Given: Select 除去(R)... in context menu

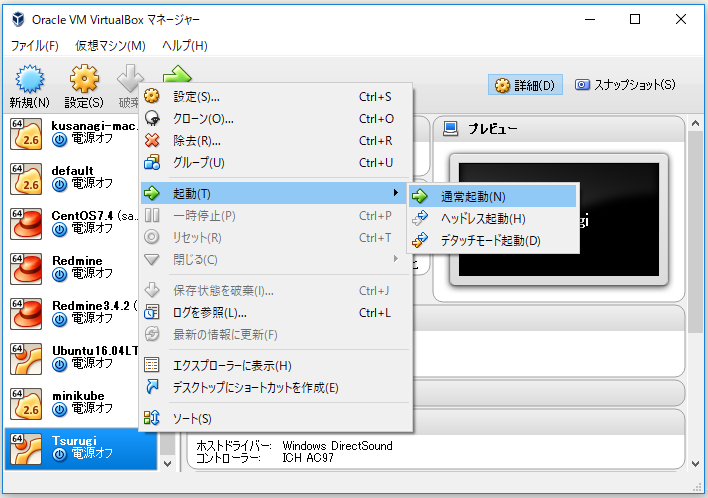Looking at the screenshot, I should (275, 140).
